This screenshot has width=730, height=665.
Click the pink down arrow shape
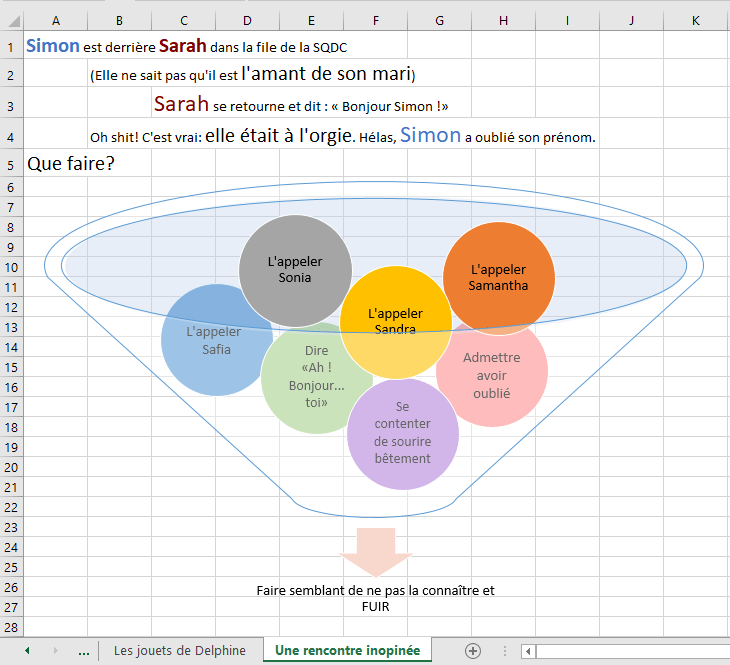click(376, 550)
